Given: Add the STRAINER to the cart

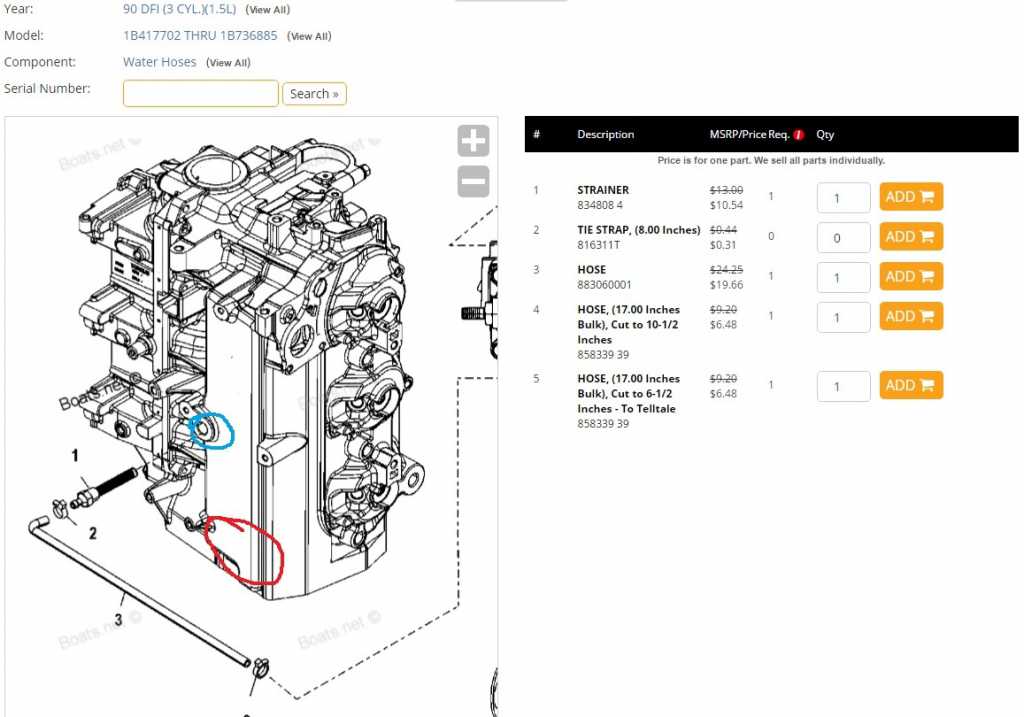Looking at the screenshot, I should point(911,197).
